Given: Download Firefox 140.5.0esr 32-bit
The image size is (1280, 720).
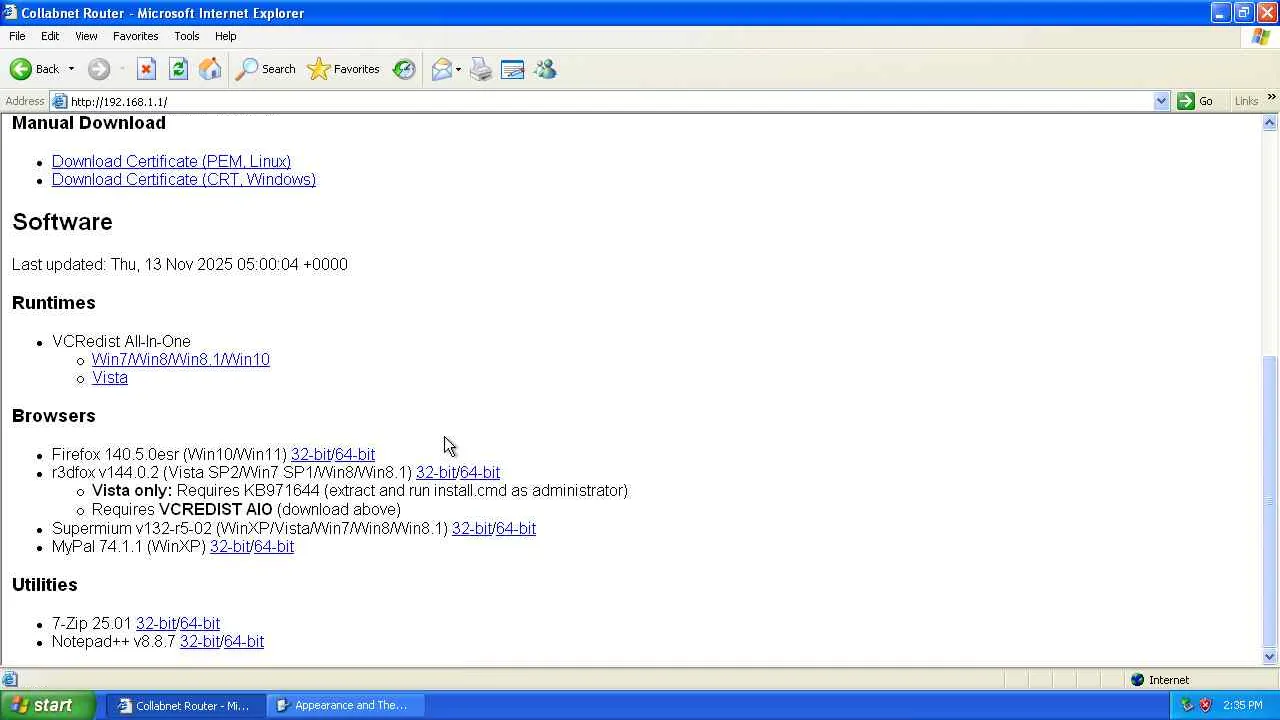Looking at the screenshot, I should (x=311, y=454).
